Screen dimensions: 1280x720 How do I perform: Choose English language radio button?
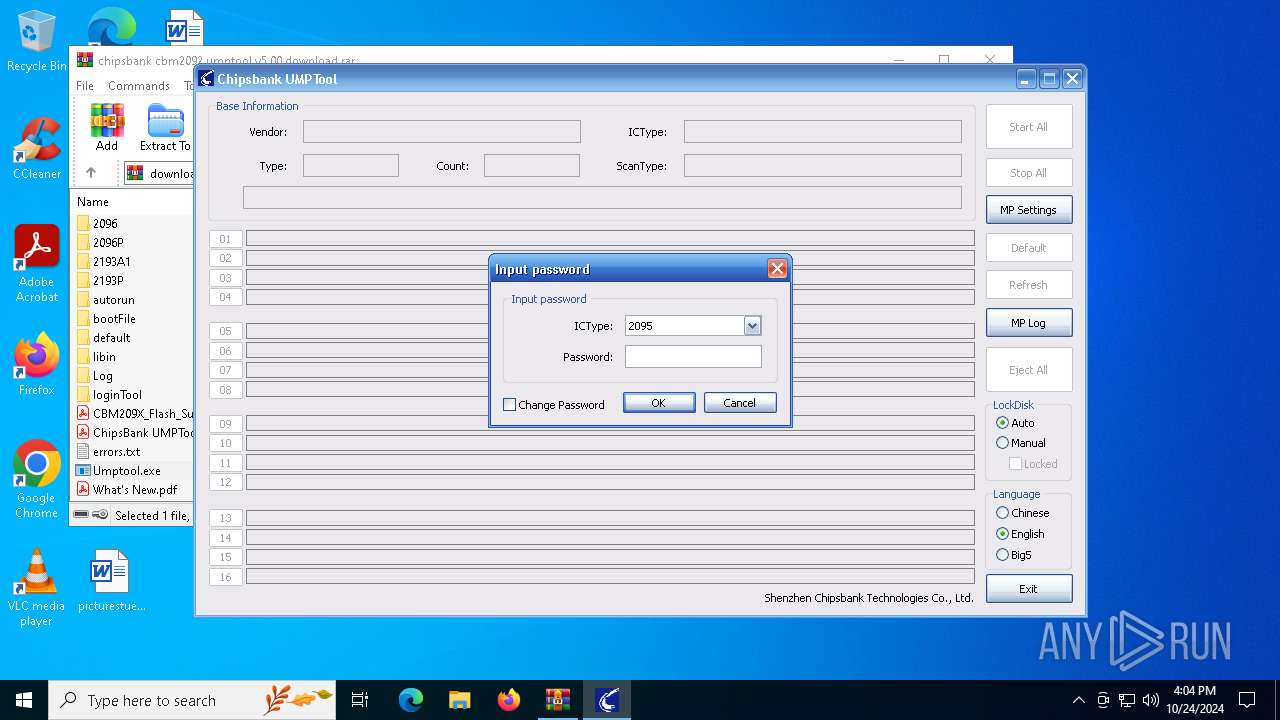(1003, 534)
